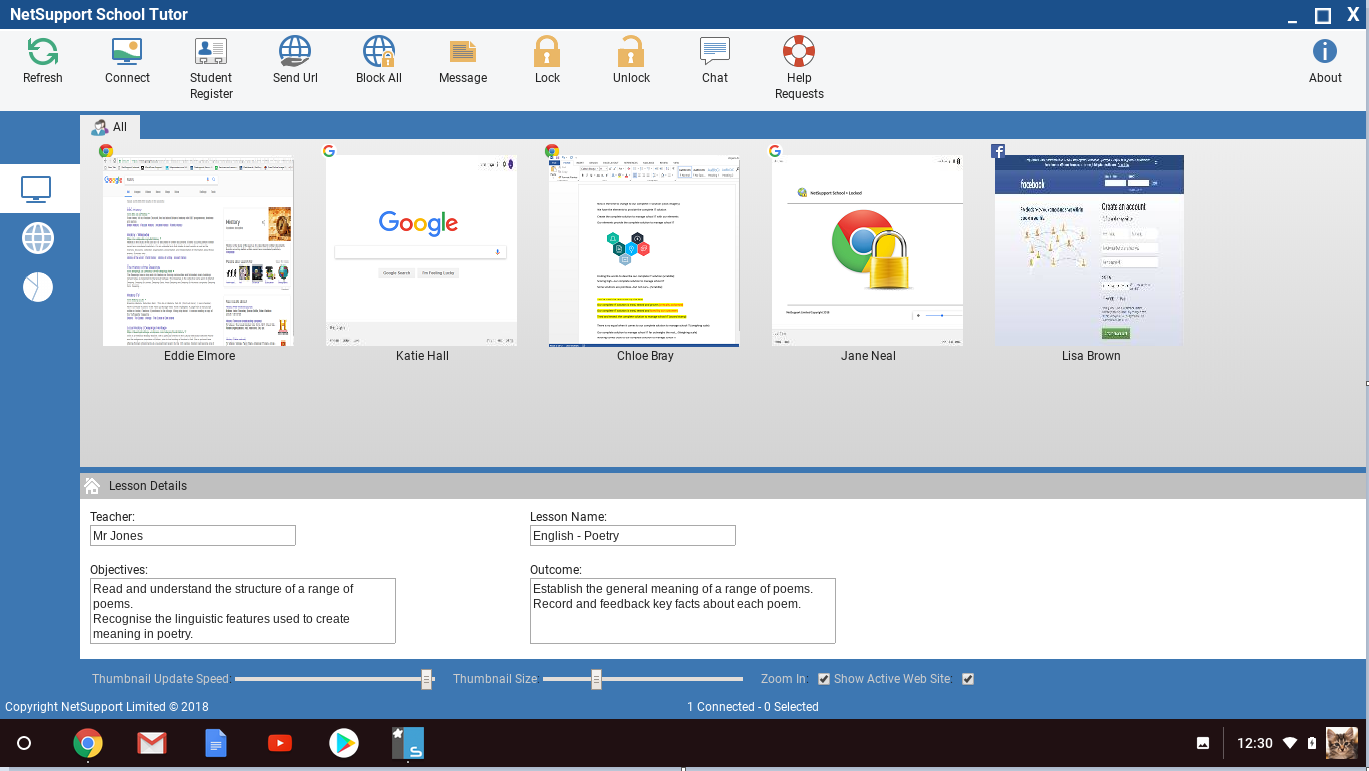Open the application usage view in sidebar
The image size is (1369, 771).
[x=36, y=287]
